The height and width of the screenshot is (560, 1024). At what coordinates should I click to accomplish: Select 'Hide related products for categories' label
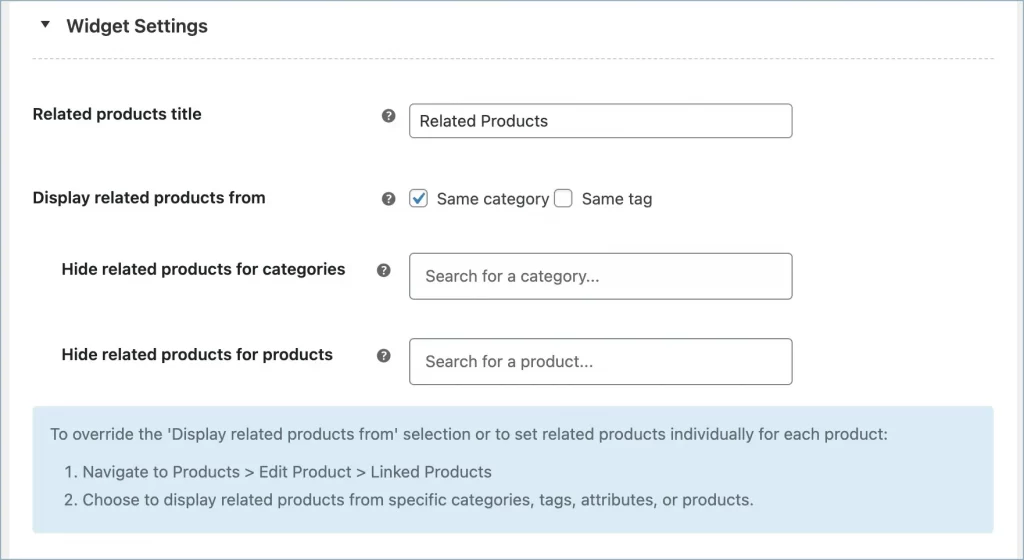203,269
